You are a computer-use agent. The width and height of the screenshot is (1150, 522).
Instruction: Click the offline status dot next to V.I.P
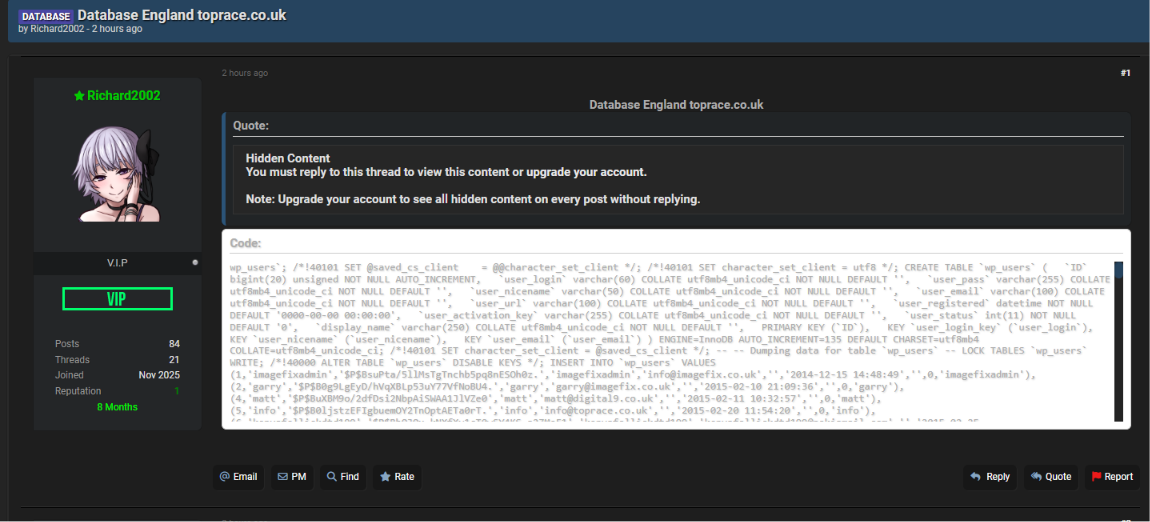(x=195, y=262)
